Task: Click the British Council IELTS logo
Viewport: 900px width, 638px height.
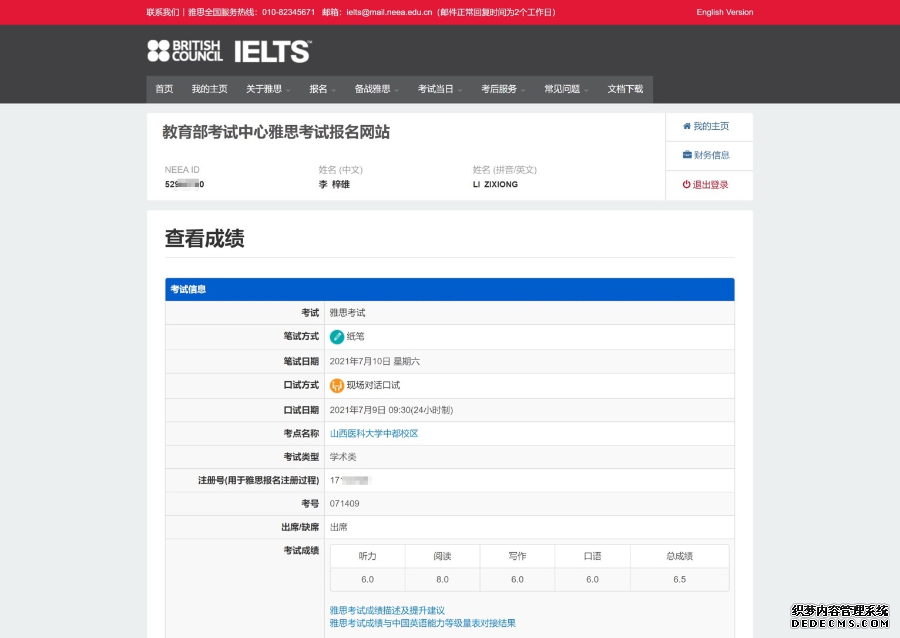Action: [229, 51]
